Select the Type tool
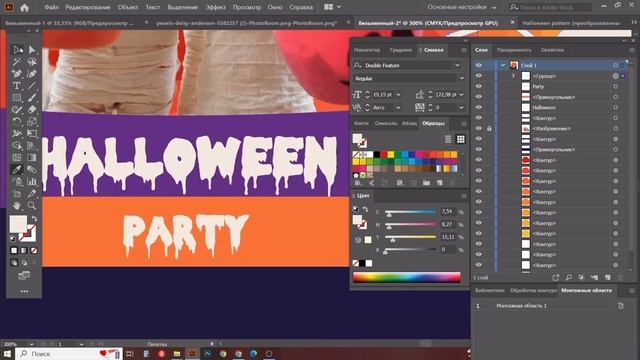Image resolution: width=640 pixels, height=360 pixels. coord(17,86)
